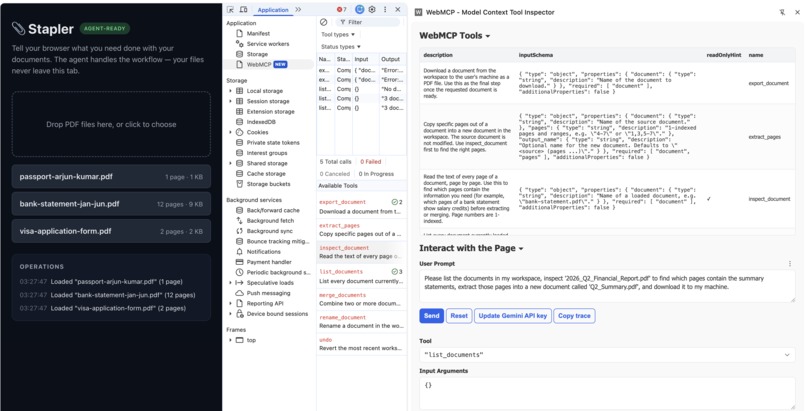Screen dimensions: 806x411
Task: Activate the inspect element picker icon
Action: [230, 10]
